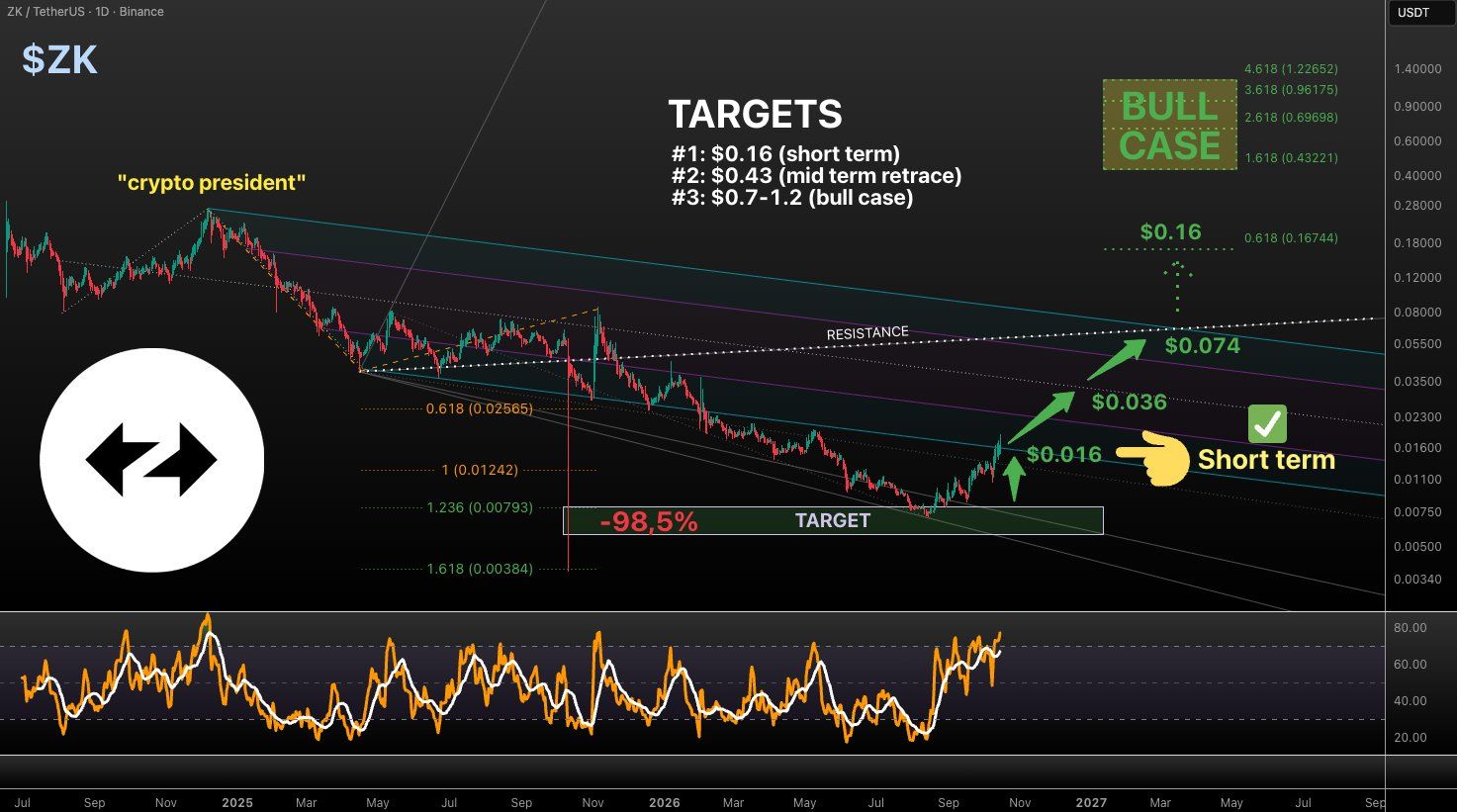Click the yellow pointing hand emoji
The width and height of the screenshot is (1457, 812).
(x=1153, y=458)
